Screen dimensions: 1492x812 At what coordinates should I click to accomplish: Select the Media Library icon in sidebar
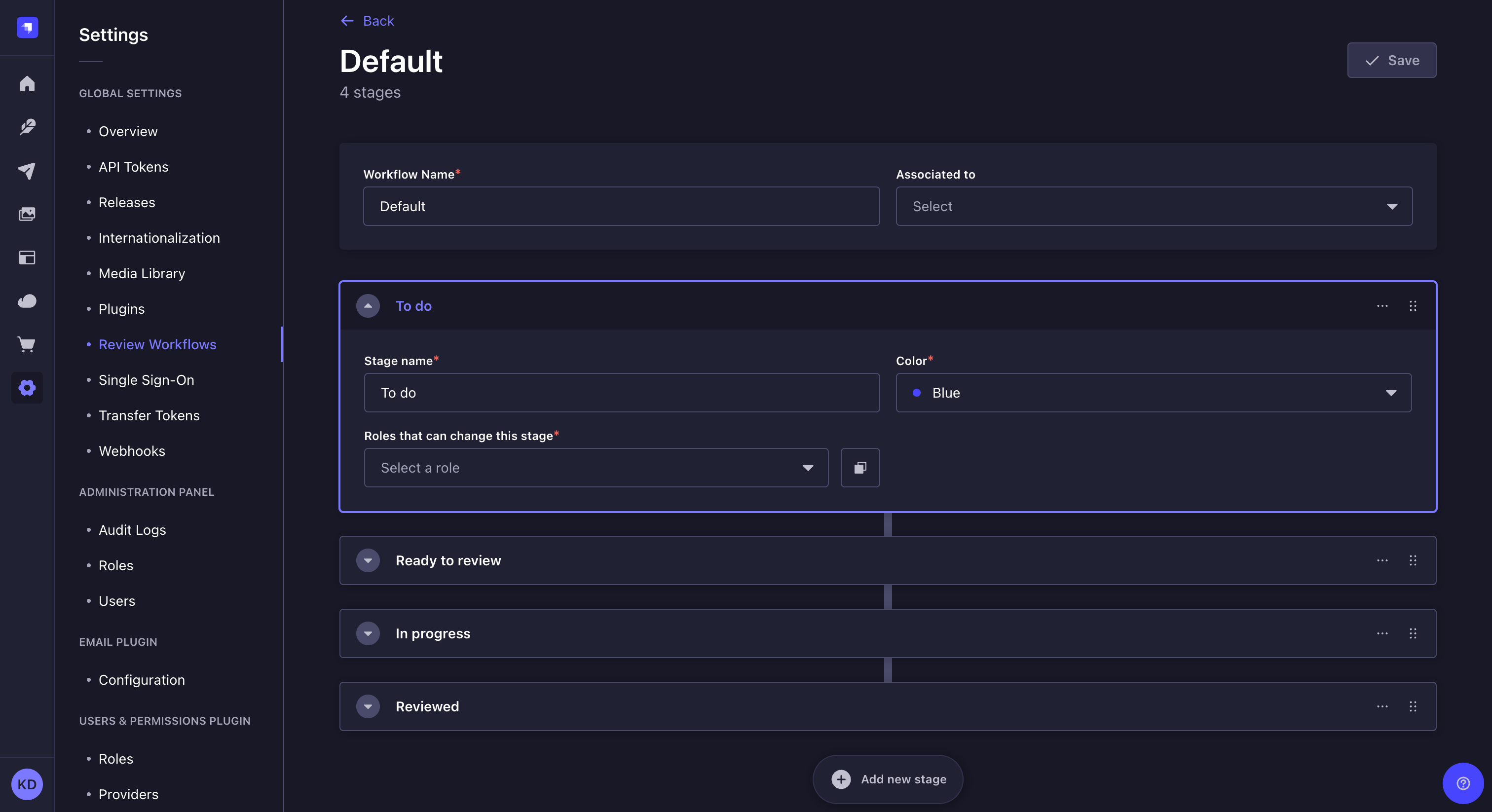click(x=27, y=213)
